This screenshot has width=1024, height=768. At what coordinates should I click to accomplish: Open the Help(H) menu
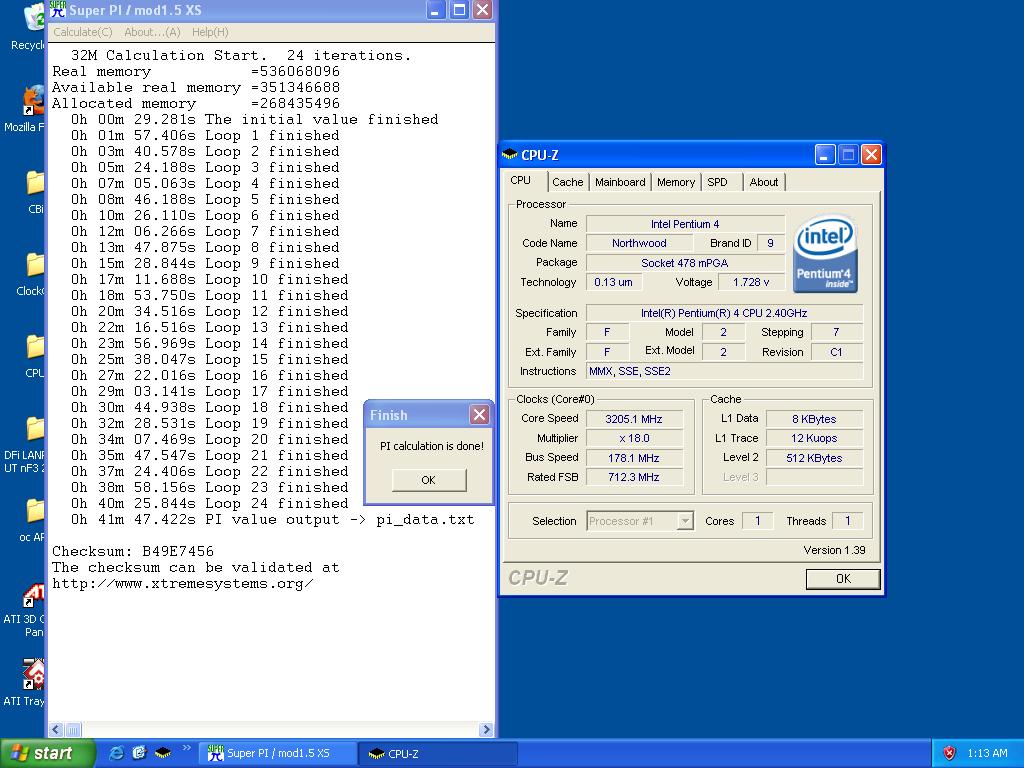[210, 32]
